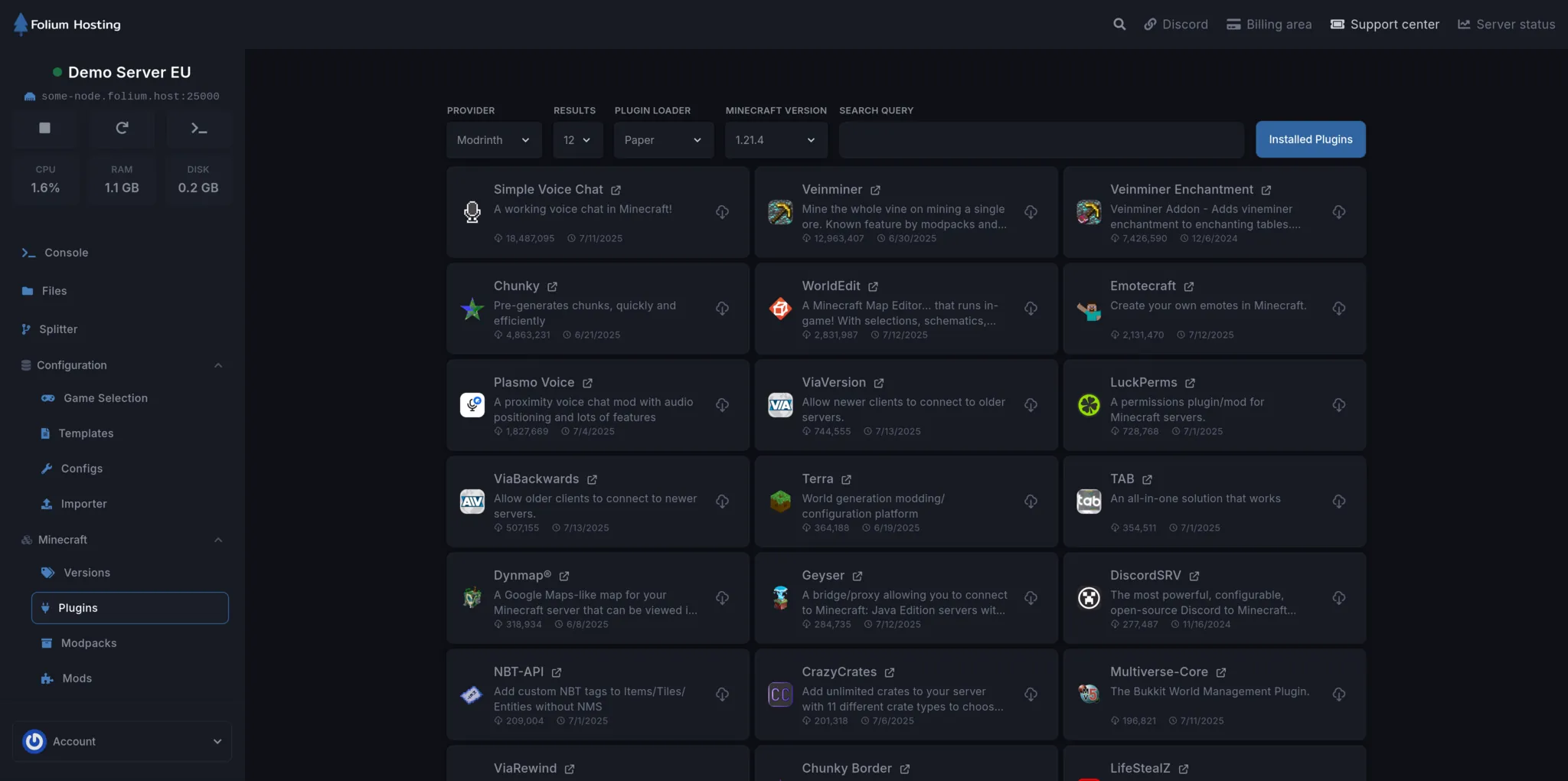Collapse the Minecraft section
The width and height of the screenshot is (1568, 781).
[x=218, y=540]
